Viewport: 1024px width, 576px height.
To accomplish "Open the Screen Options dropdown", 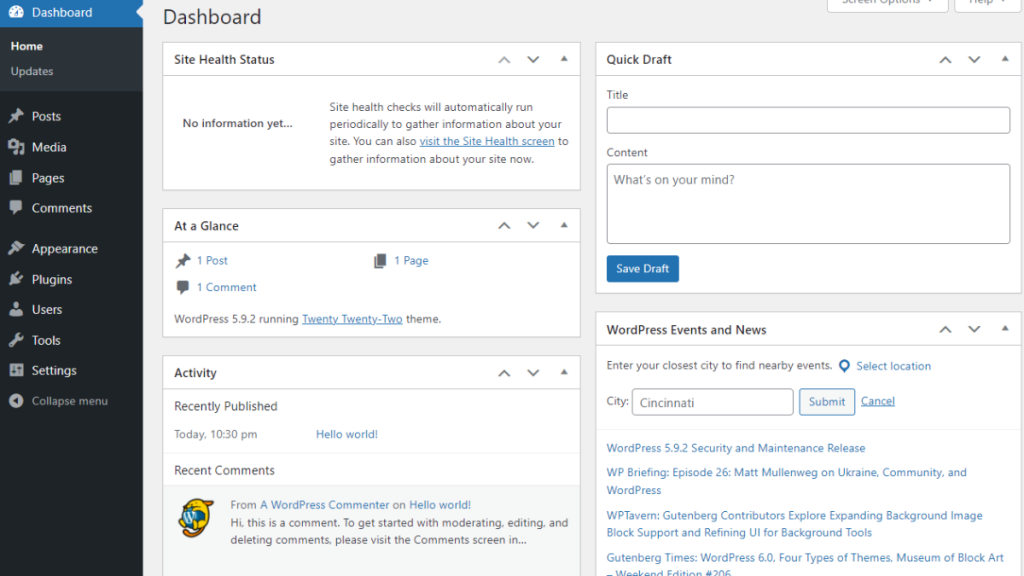I will [x=887, y=5].
